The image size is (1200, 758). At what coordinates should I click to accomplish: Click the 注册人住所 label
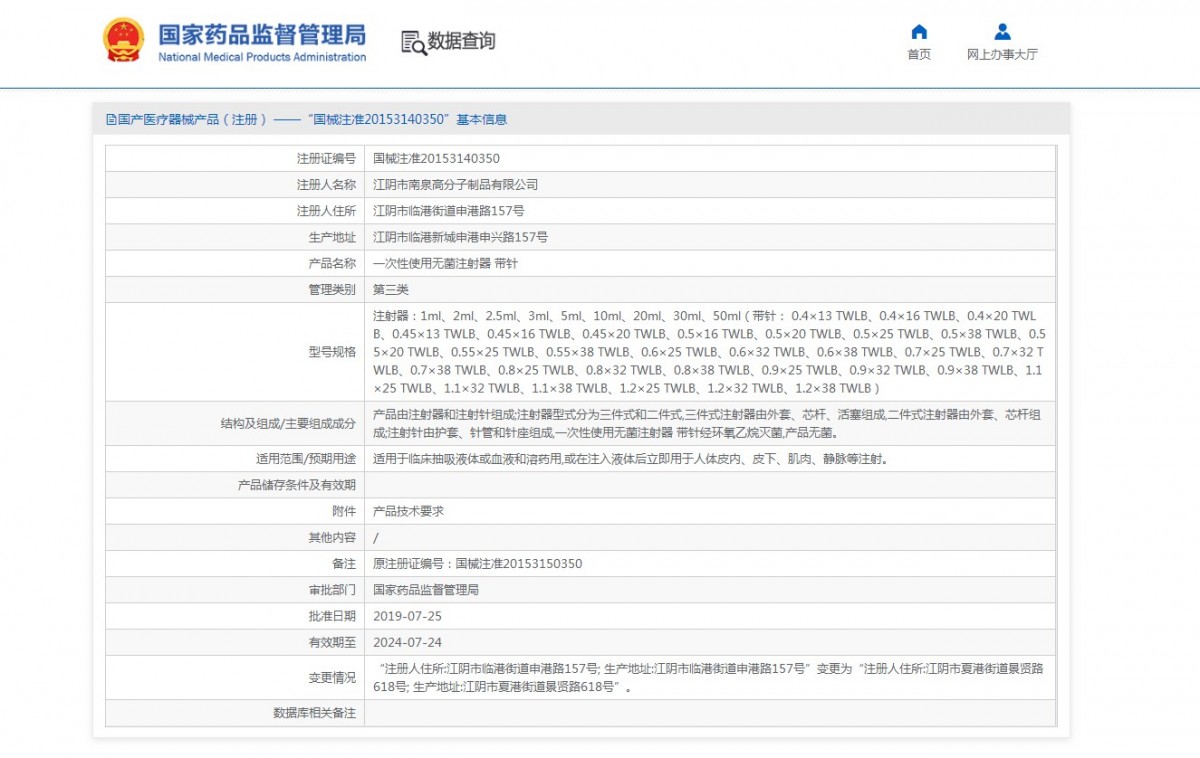(326, 211)
